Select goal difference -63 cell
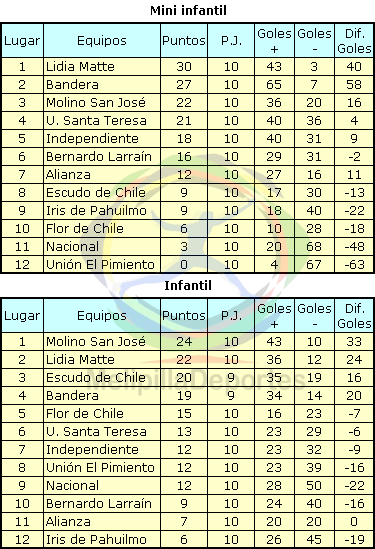The width and height of the screenshot is (375, 549). point(354,264)
